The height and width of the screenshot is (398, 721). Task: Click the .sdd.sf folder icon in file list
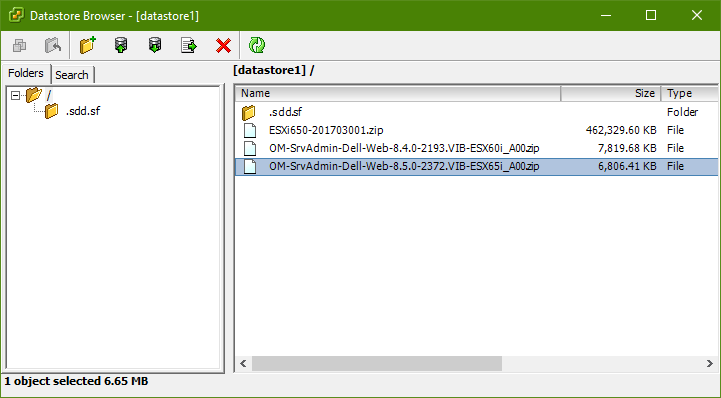point(249,112)
